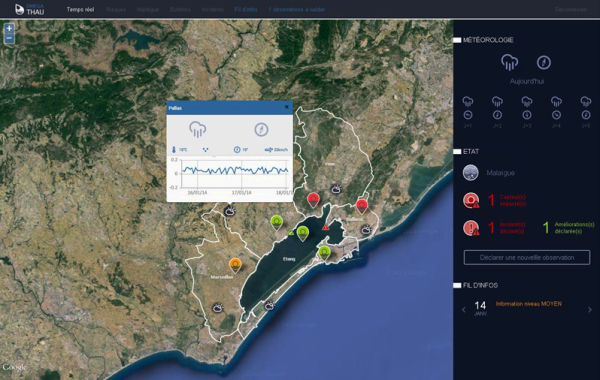Click Déclarer une nouvelle observation button
The width and height of the screenshot is (600, 380).
(527, 258)
